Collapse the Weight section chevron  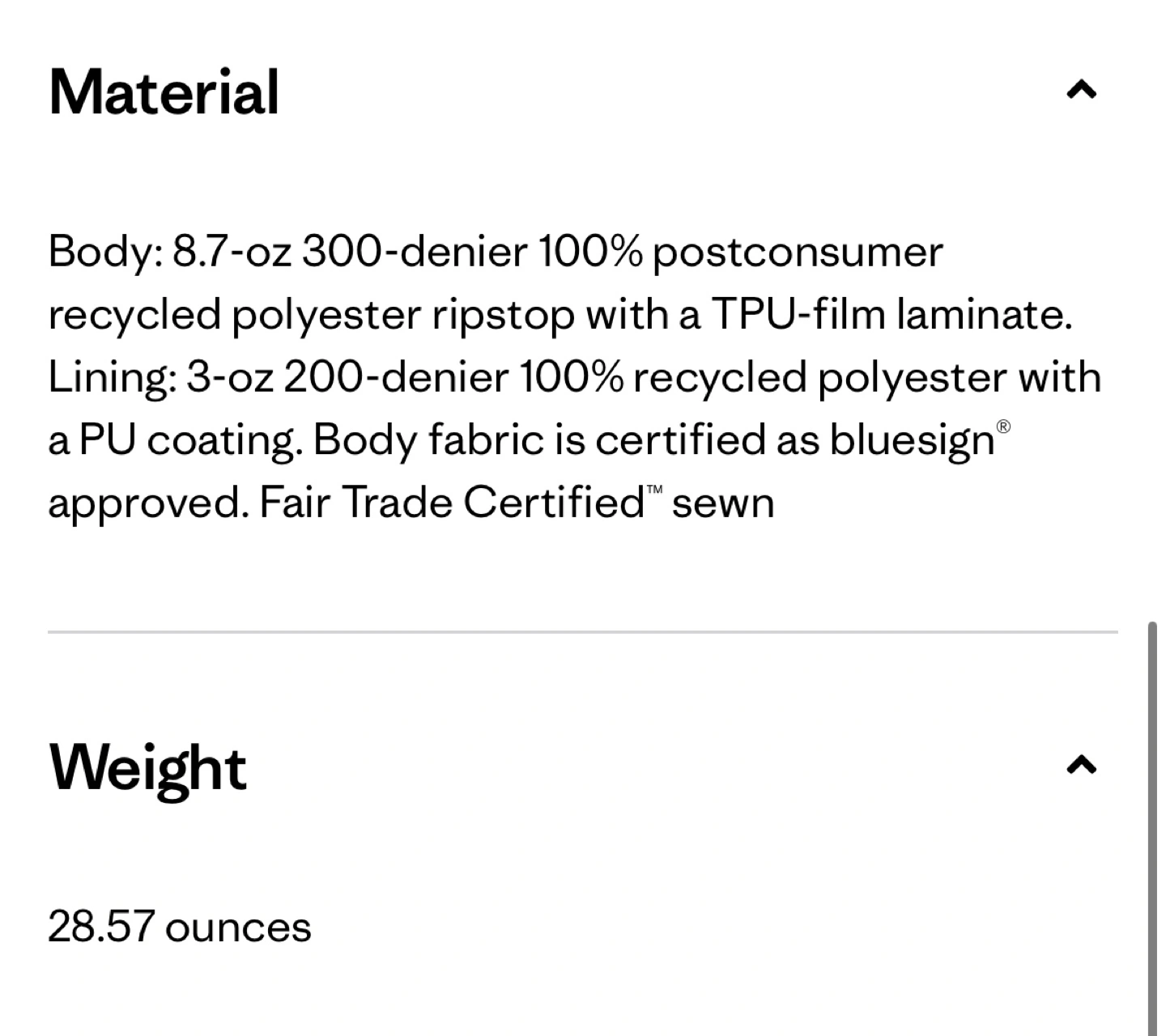tap(1081, 765)
